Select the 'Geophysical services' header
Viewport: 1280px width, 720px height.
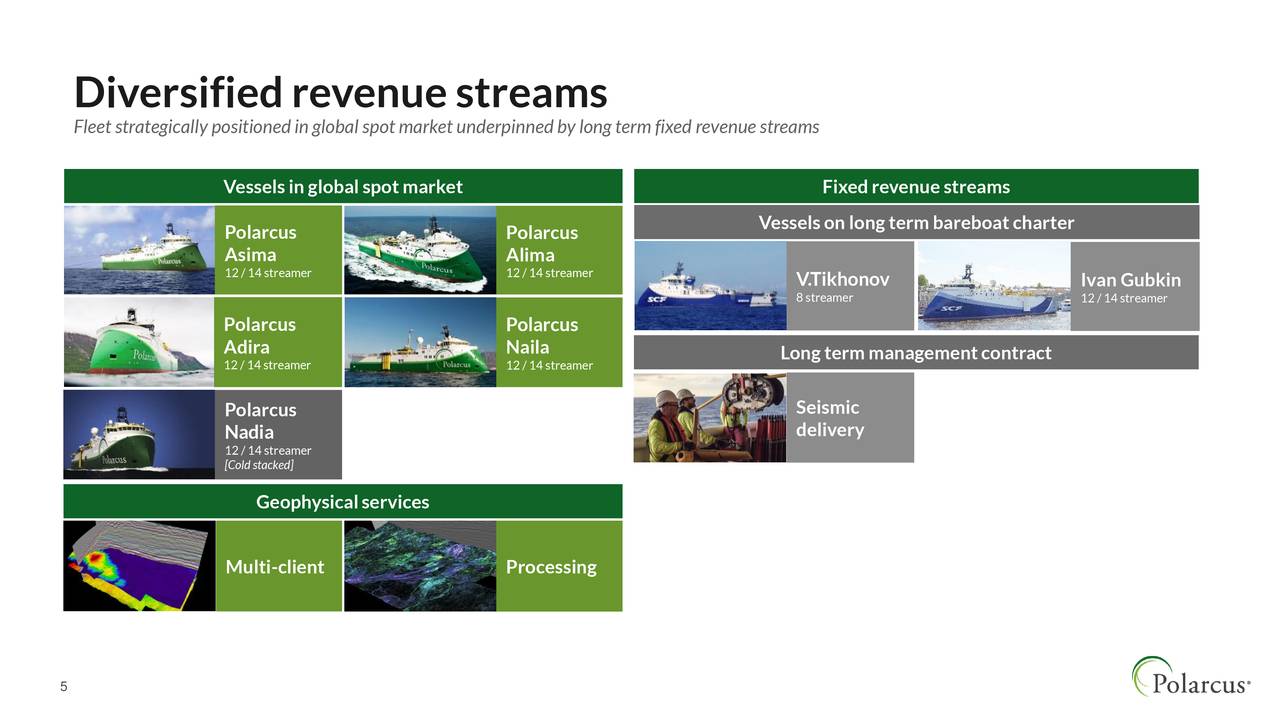[x=343, y=501]
